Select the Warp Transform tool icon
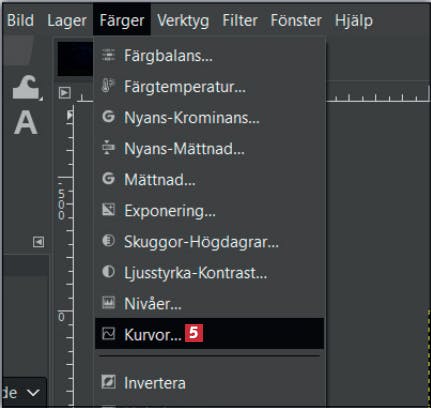 (x=27, y=87)
